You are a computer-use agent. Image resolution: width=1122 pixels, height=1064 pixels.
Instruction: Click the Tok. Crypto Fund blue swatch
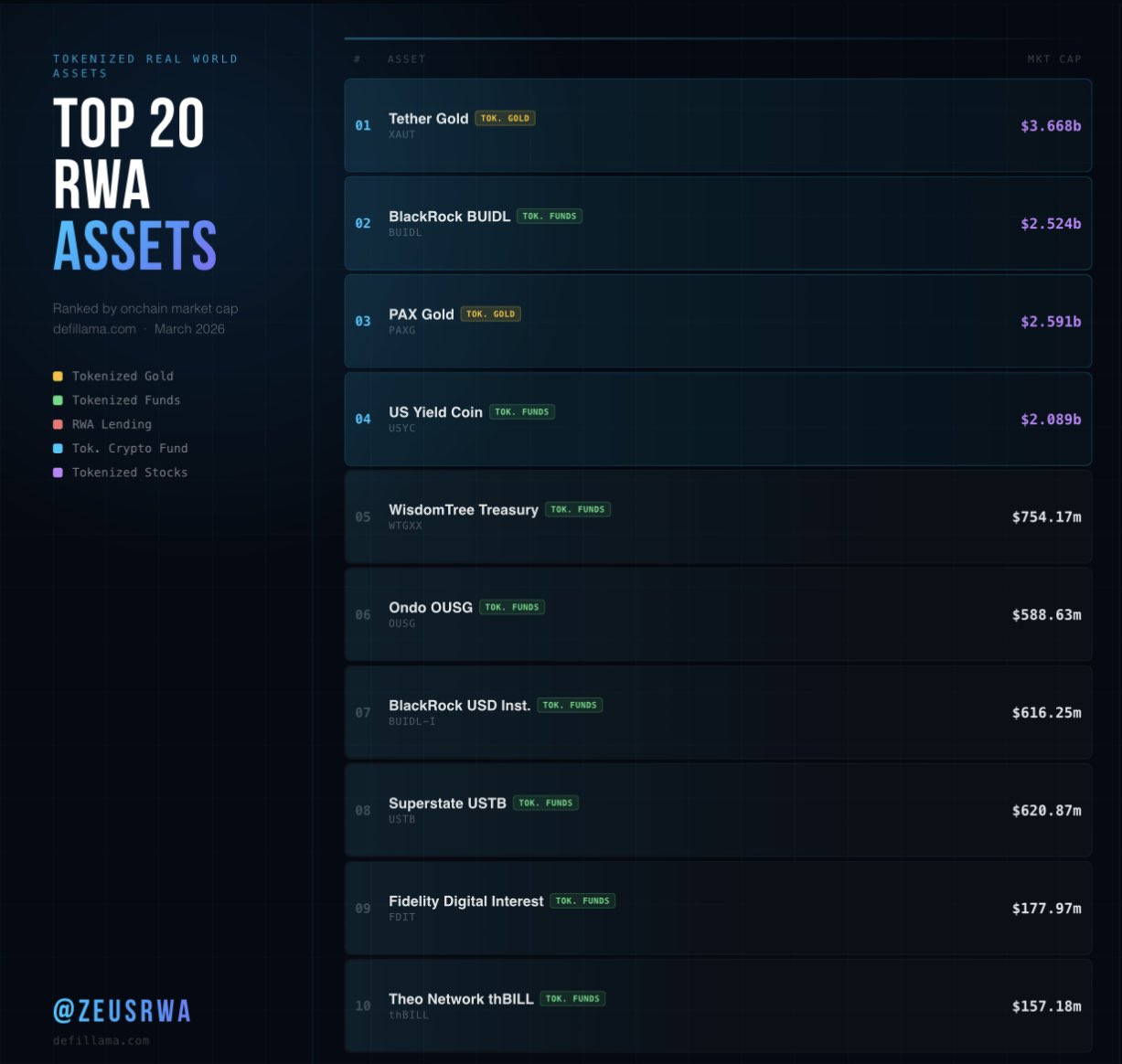(x=58, y=448)
